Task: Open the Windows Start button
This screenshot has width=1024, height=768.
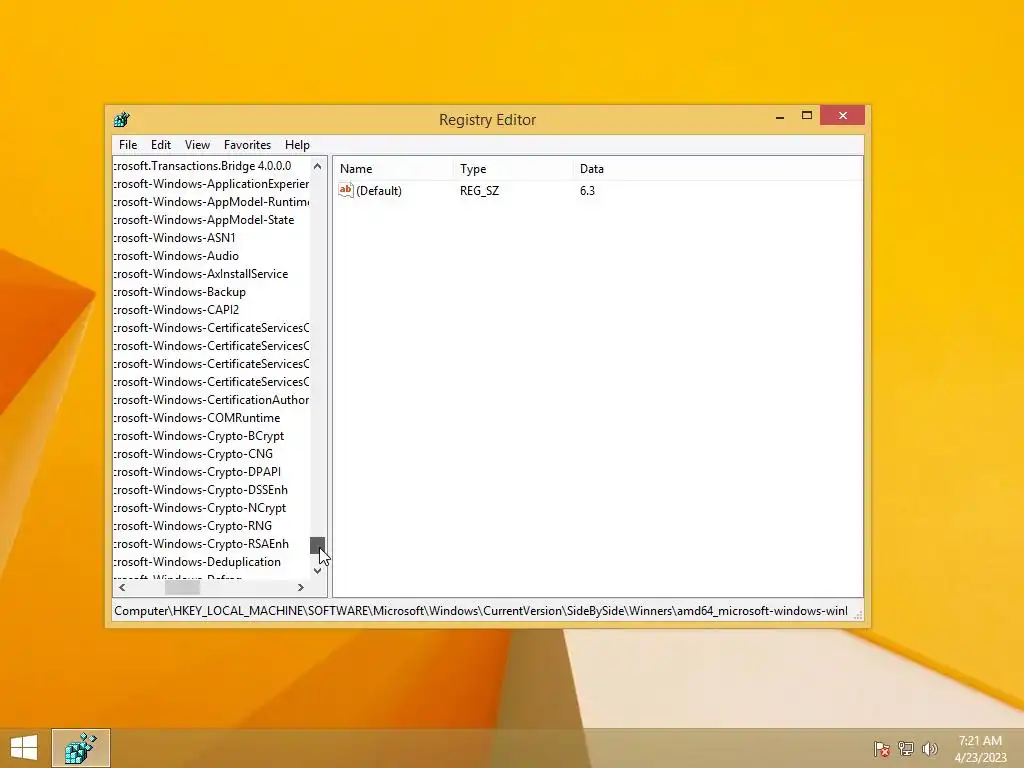Action: pos(24,748)
